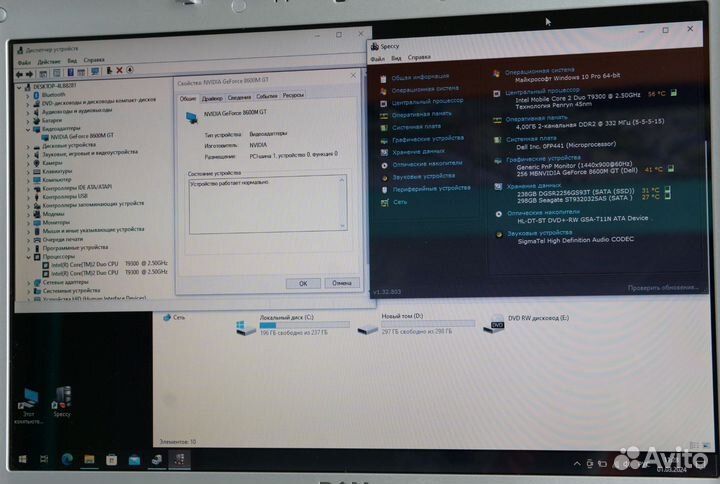The height and width of the screenshot is (484, 720).
Task: Open Microsoft Store from the taskbar
Action: (x=112, y=460)
